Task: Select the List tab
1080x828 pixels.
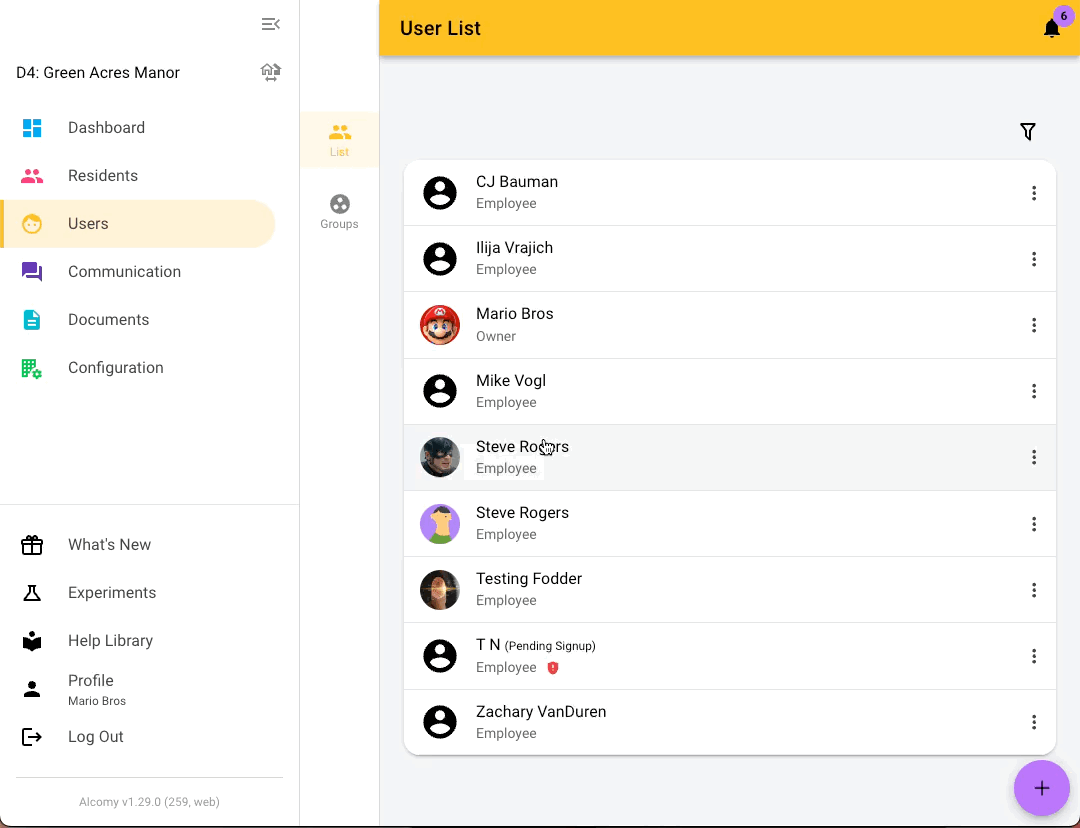Action: [x=339, y=140]
